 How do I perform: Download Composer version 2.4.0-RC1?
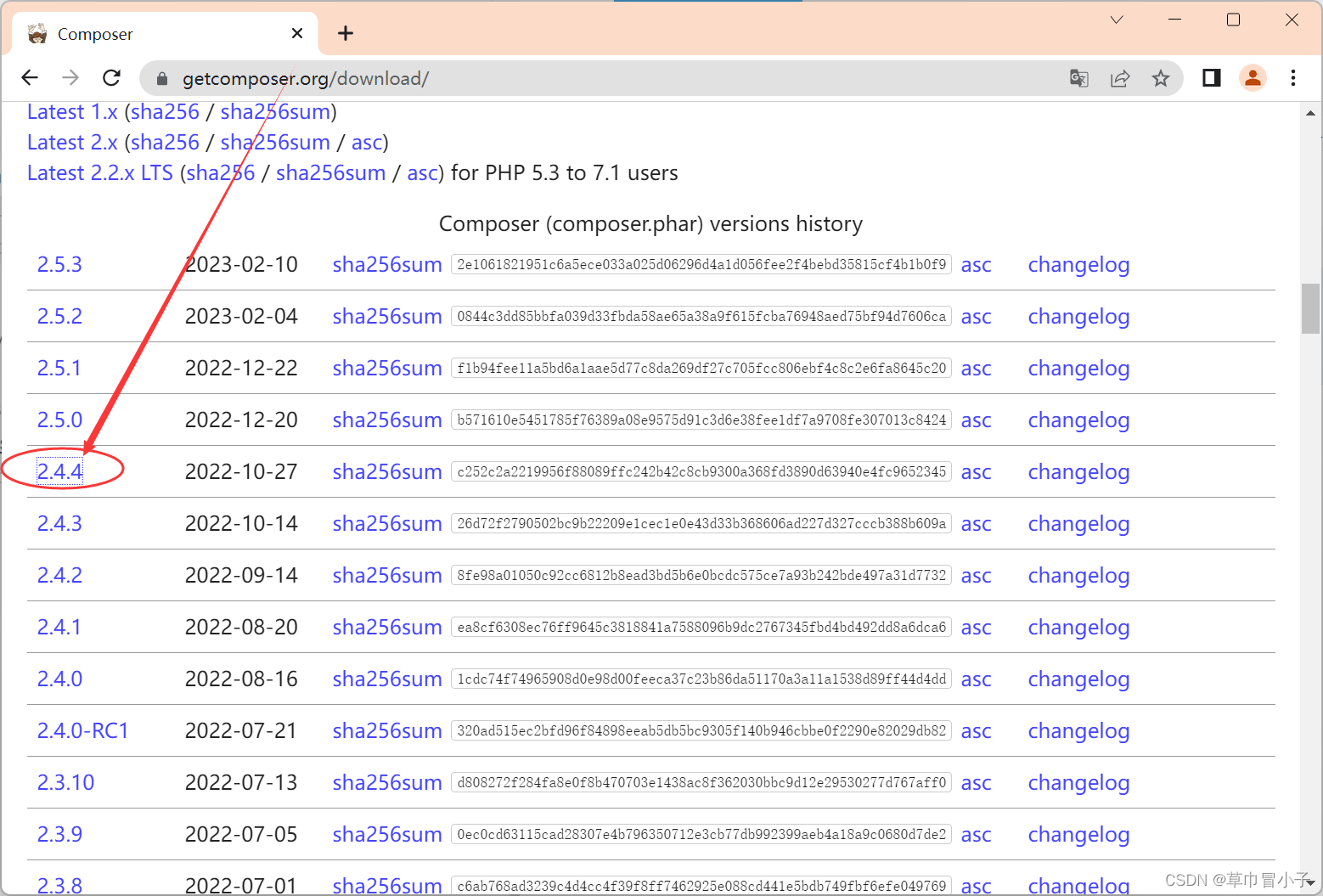[x=82, y=730]
